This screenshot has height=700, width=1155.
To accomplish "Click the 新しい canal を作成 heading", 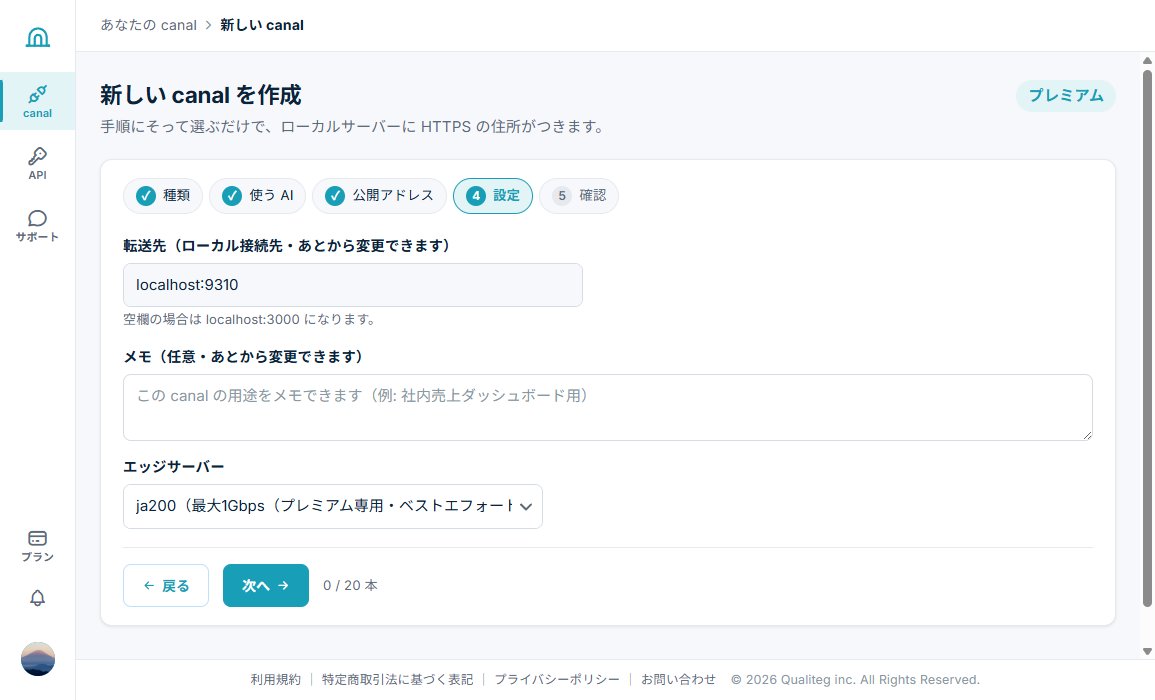I will pyautogui.click(x=200, y=95).
